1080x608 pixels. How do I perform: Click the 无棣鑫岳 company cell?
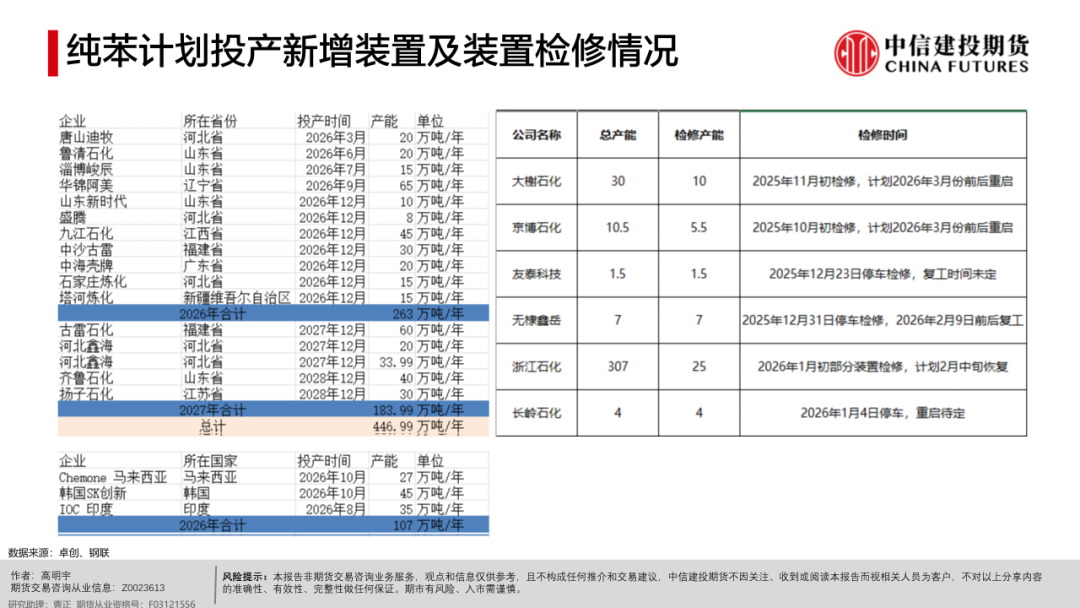(537, 320)
